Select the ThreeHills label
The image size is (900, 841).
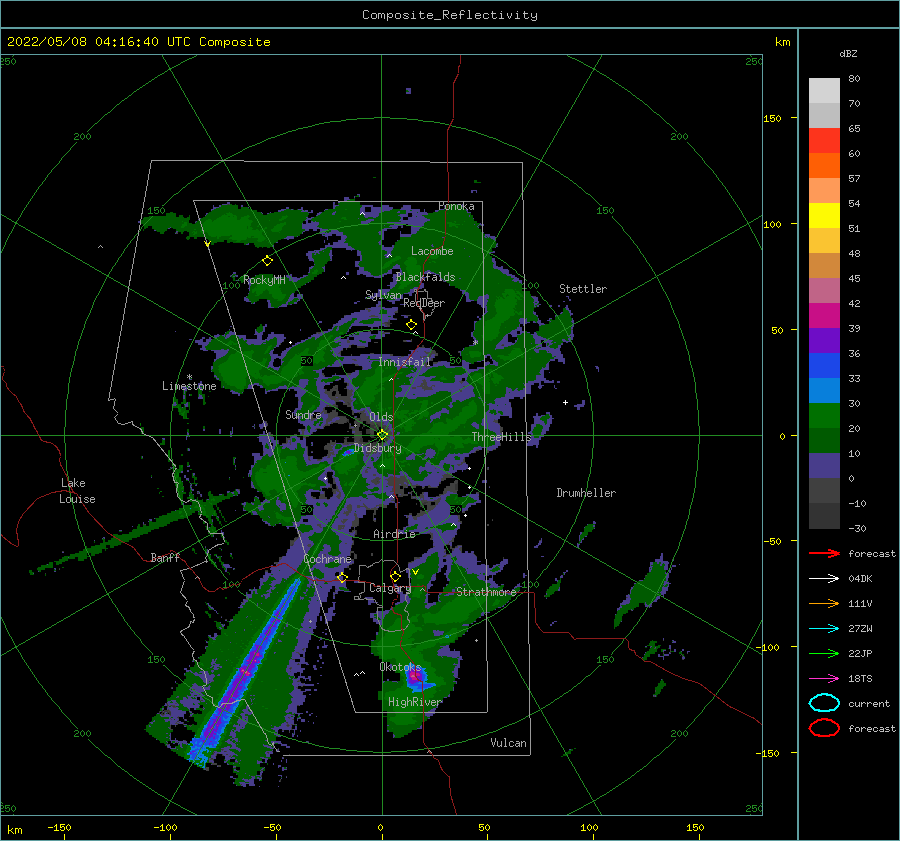[502, 437]
